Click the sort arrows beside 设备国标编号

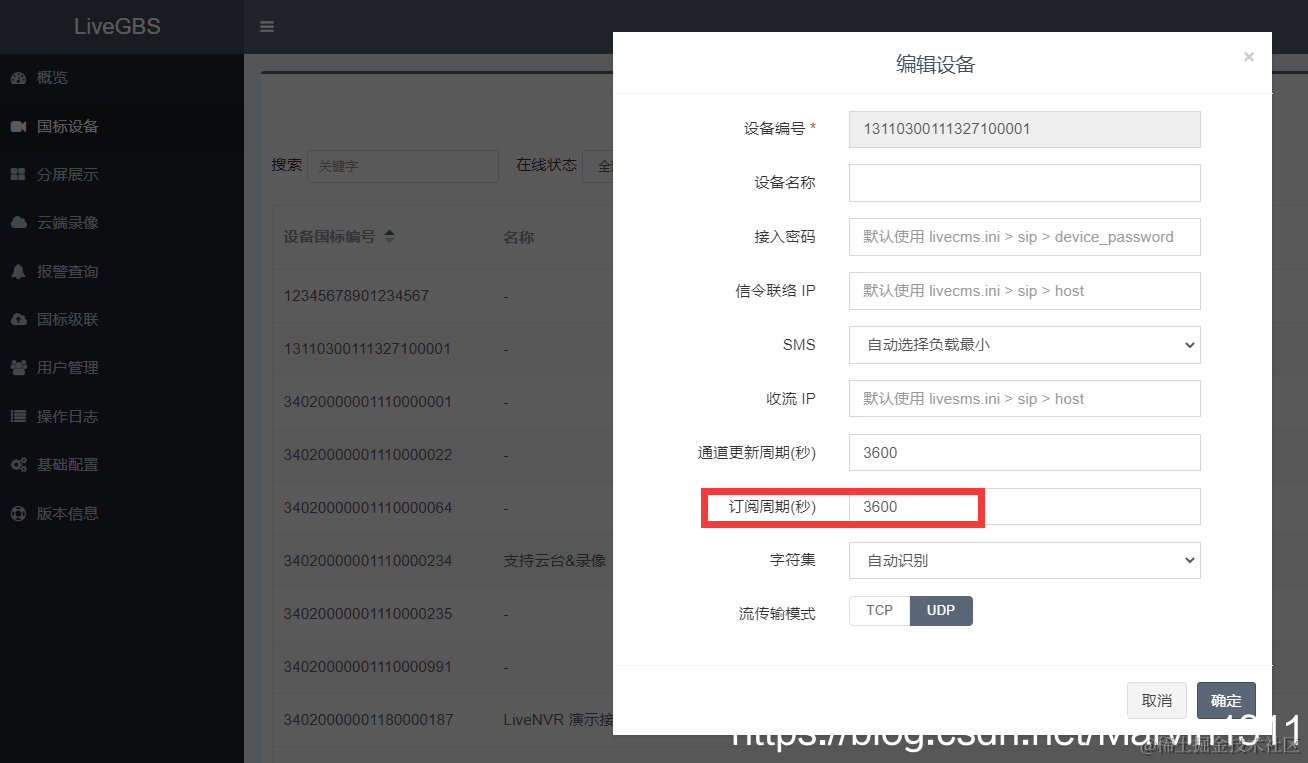pyautogui.click(x=389, y=237)
